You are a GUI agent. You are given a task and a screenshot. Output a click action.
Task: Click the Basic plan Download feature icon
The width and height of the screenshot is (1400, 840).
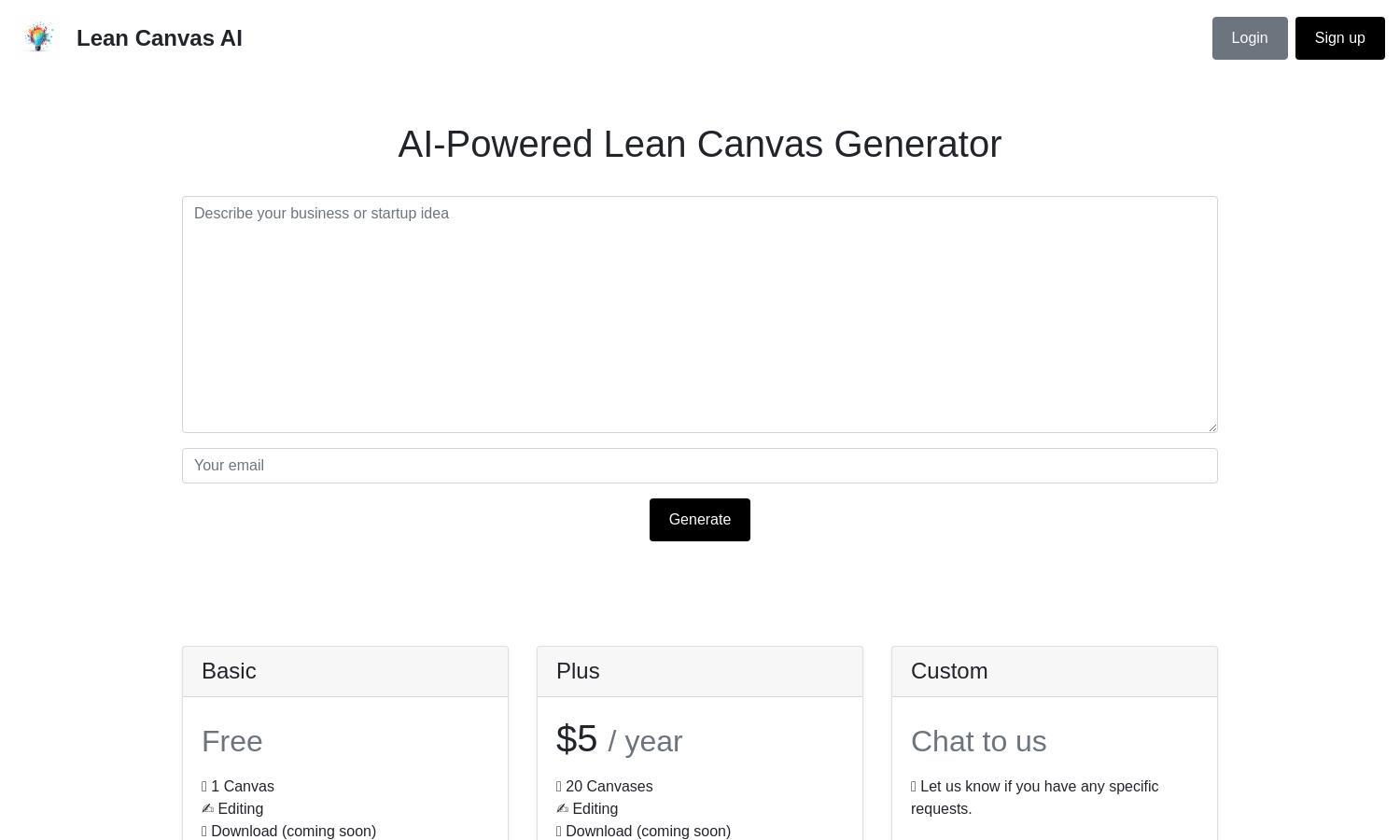[204, 832]
